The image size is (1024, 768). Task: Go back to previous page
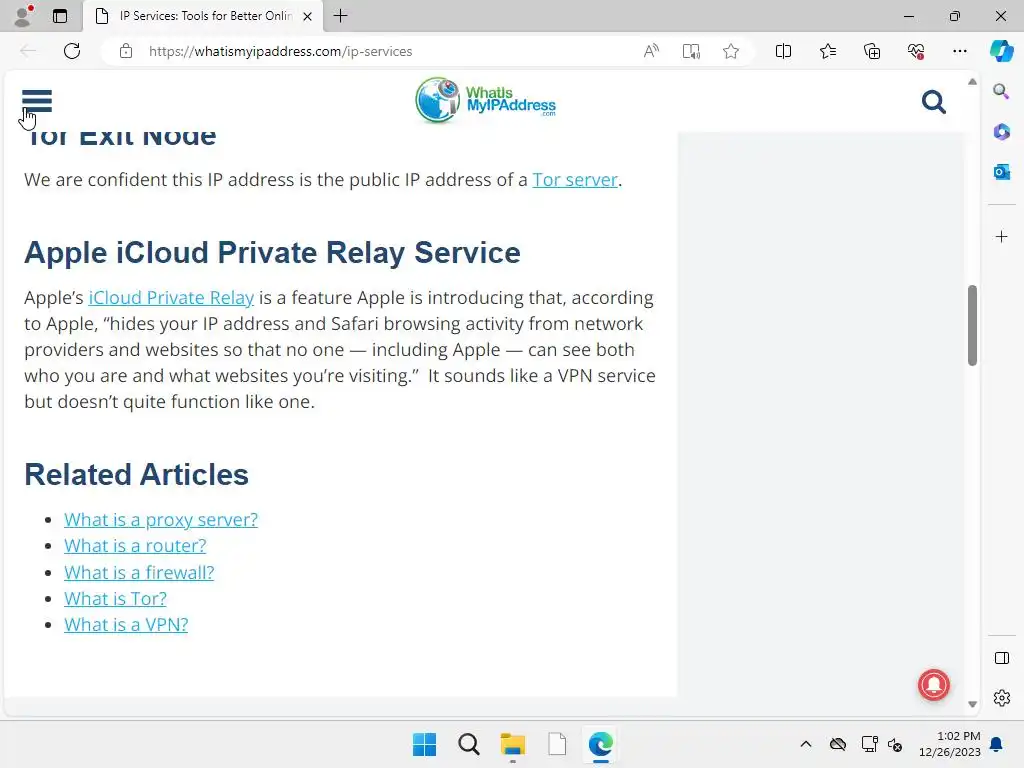pyautogui.click(x=27, y=51)
